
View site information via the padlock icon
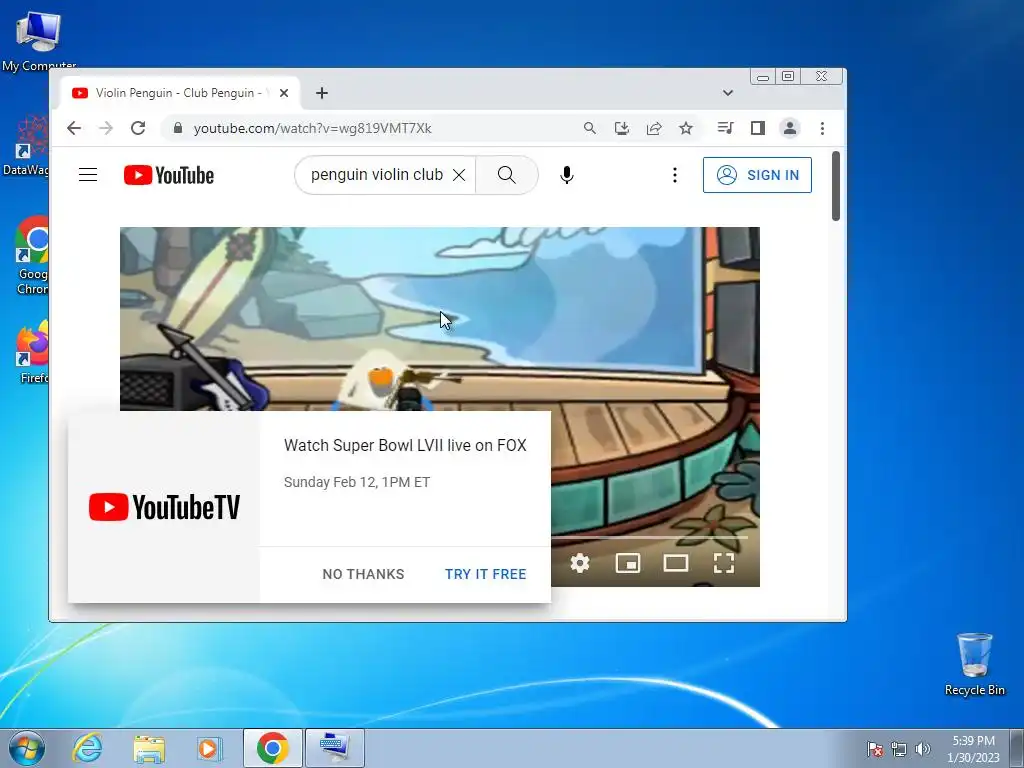[x=178, y=128]
